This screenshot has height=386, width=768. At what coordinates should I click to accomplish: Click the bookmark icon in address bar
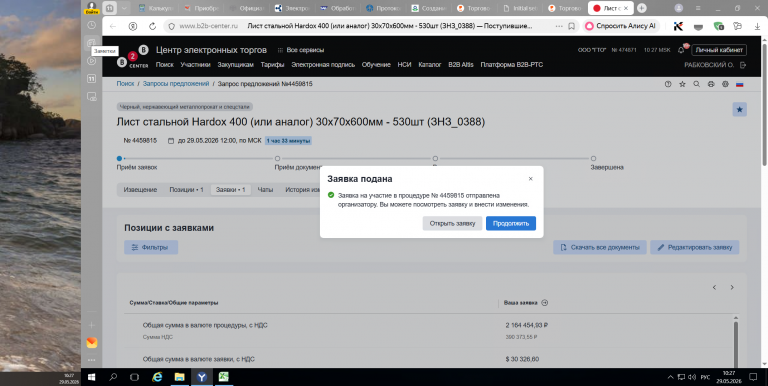click(x=571, y=26)
